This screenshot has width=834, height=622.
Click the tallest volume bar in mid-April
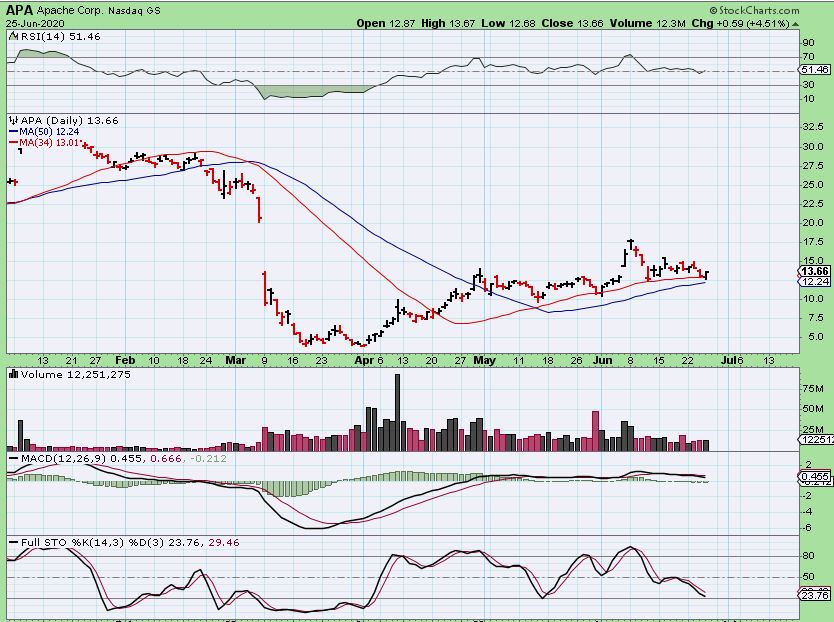click(x=397, y=412)
